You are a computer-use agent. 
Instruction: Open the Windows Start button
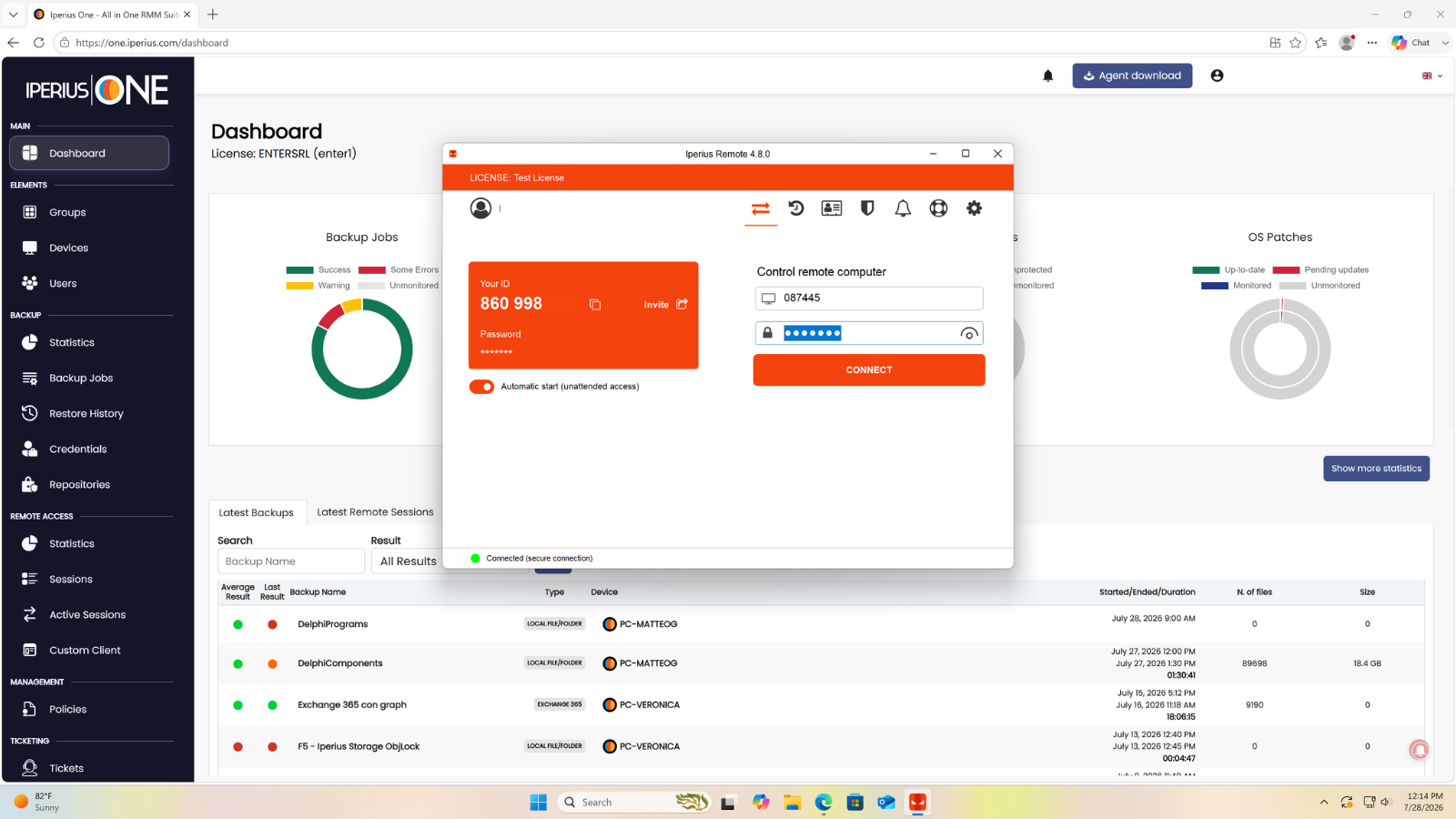(539, 803)
